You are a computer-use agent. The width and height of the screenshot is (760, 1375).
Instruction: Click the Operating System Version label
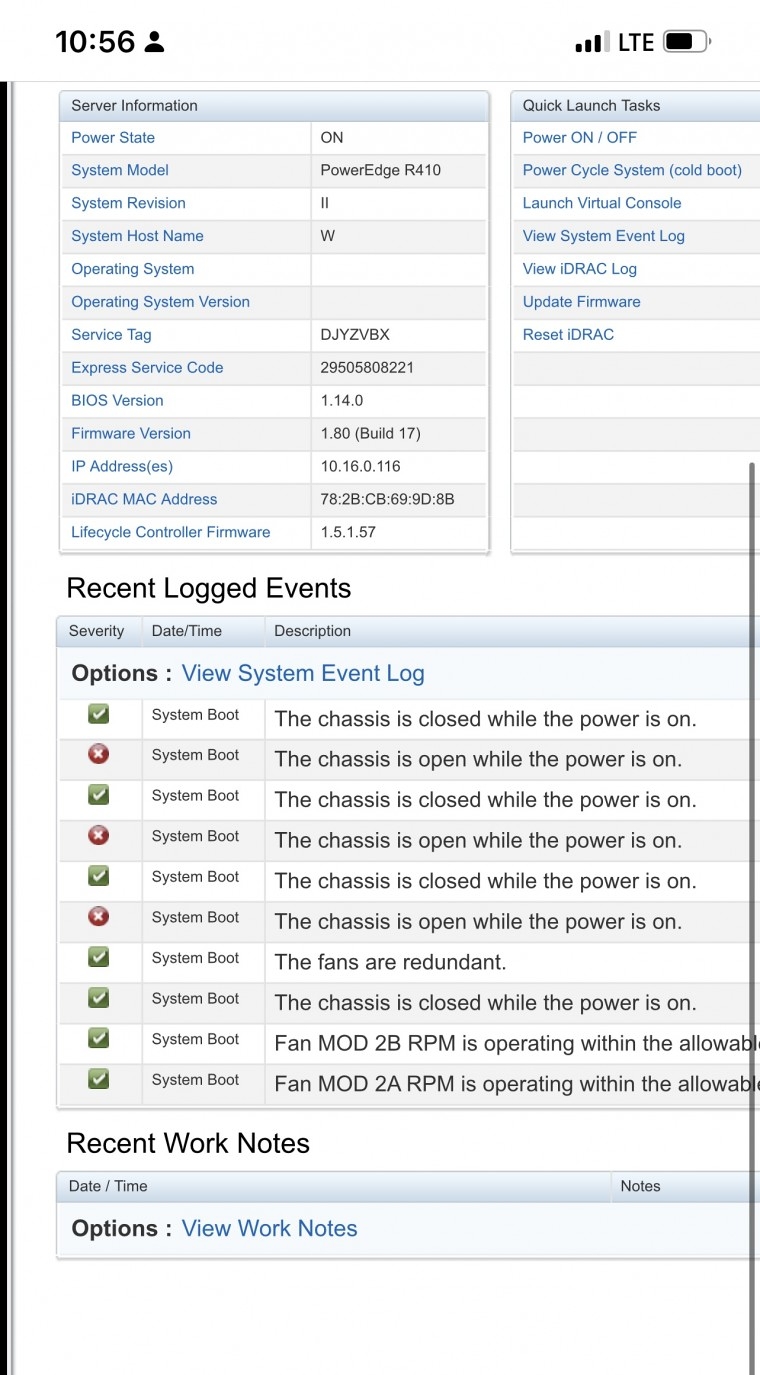(160, 302)
